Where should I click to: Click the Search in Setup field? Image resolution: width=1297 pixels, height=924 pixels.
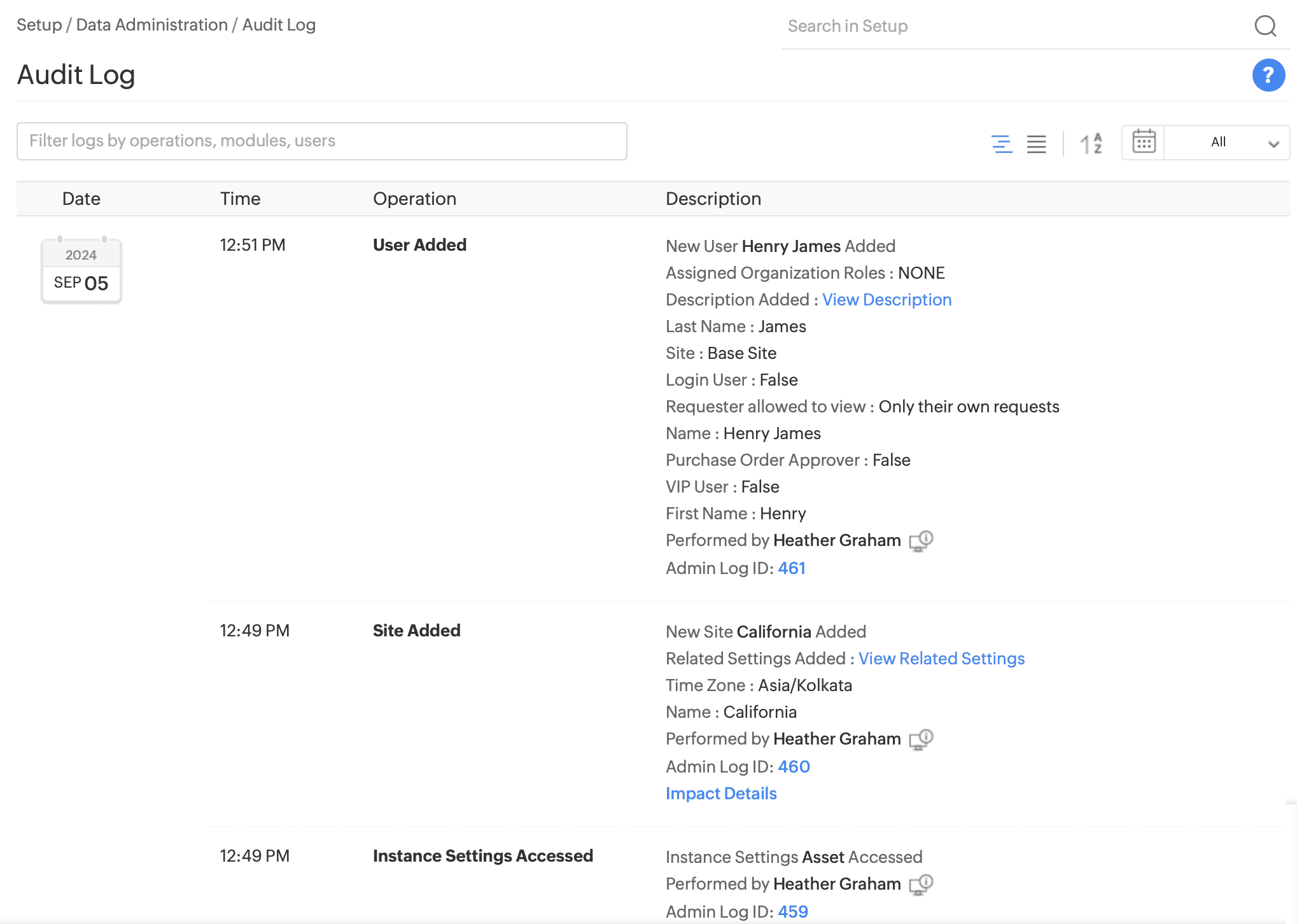[x=1012, y=26]
